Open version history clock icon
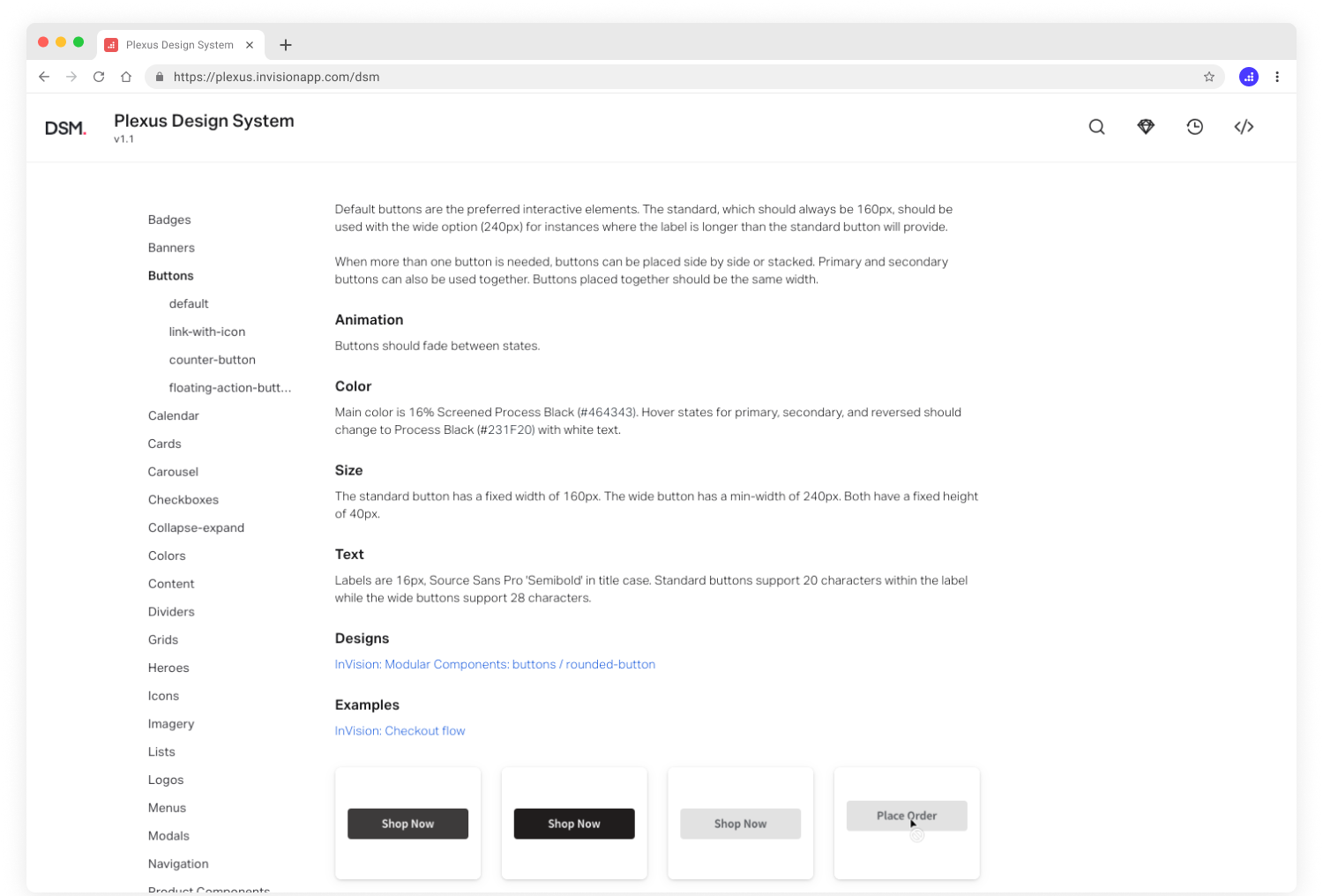This screenshot has height=896, width=1323. click(1195, 127)
